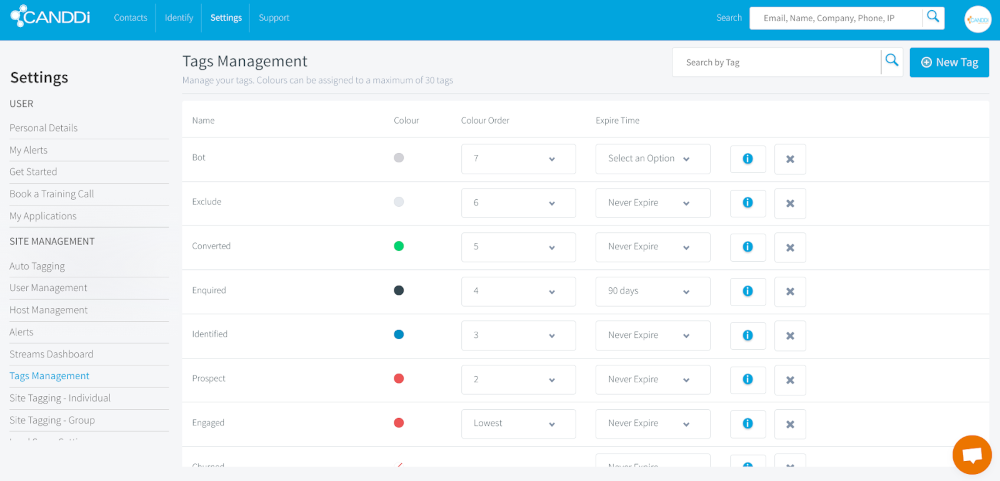The image size is (1000, 481).
Task: Show info for the Bot tag
Action: pyautogui.click(x=747, y=159)
